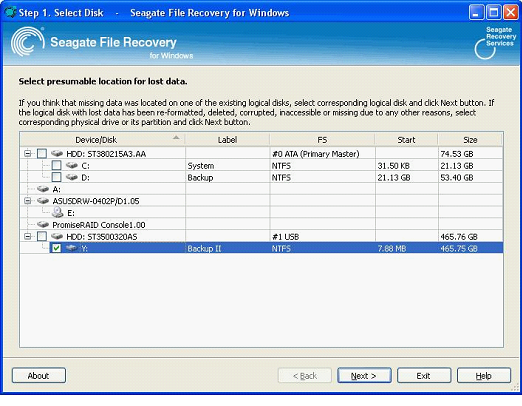This screenshot has width=522, height=406.
Task: Click the Seagate spiral logo in the banner
Action: [x=27, y=42]
